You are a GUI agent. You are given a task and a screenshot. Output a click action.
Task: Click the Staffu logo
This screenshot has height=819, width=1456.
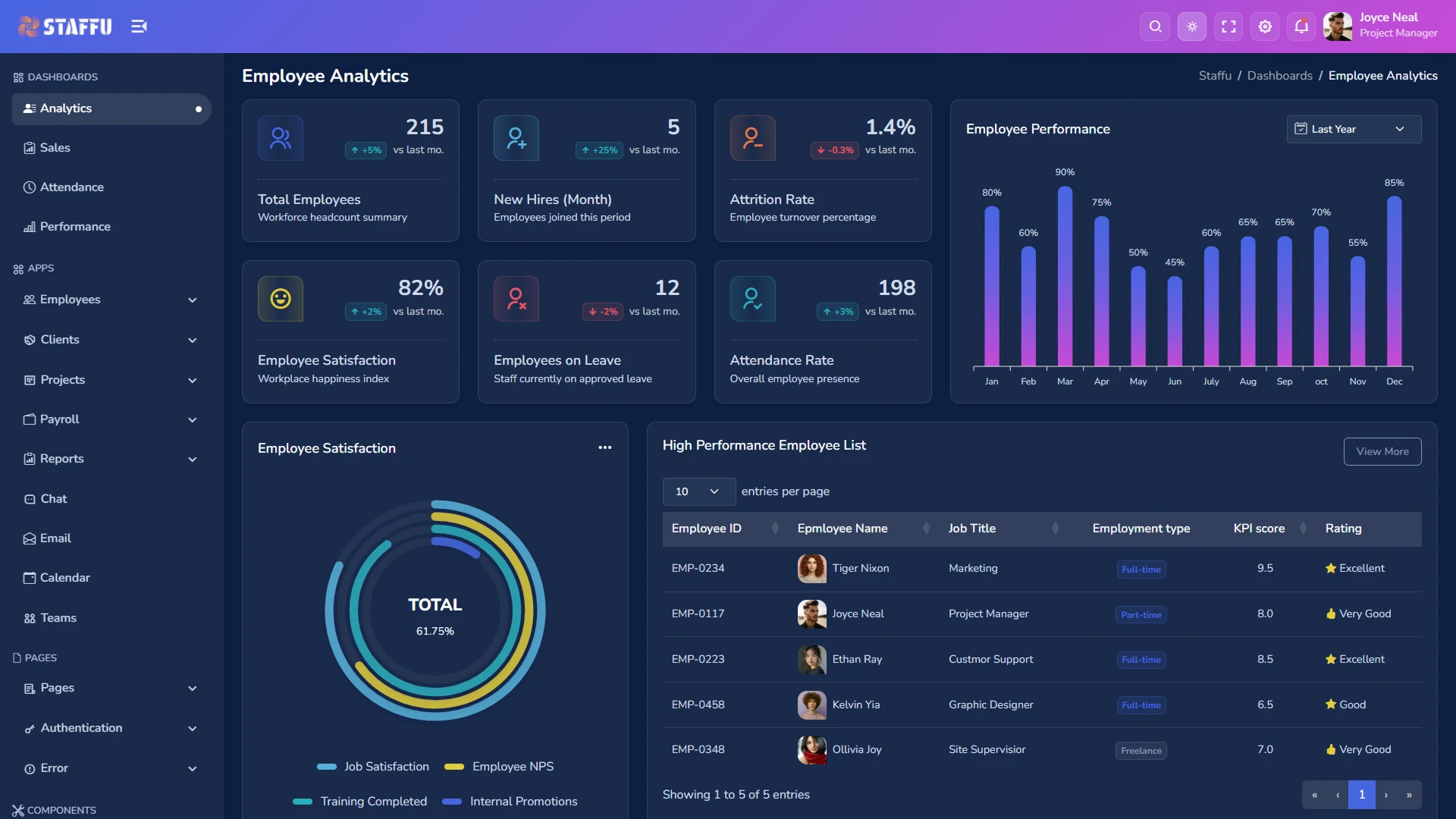(x=64, y=27)
